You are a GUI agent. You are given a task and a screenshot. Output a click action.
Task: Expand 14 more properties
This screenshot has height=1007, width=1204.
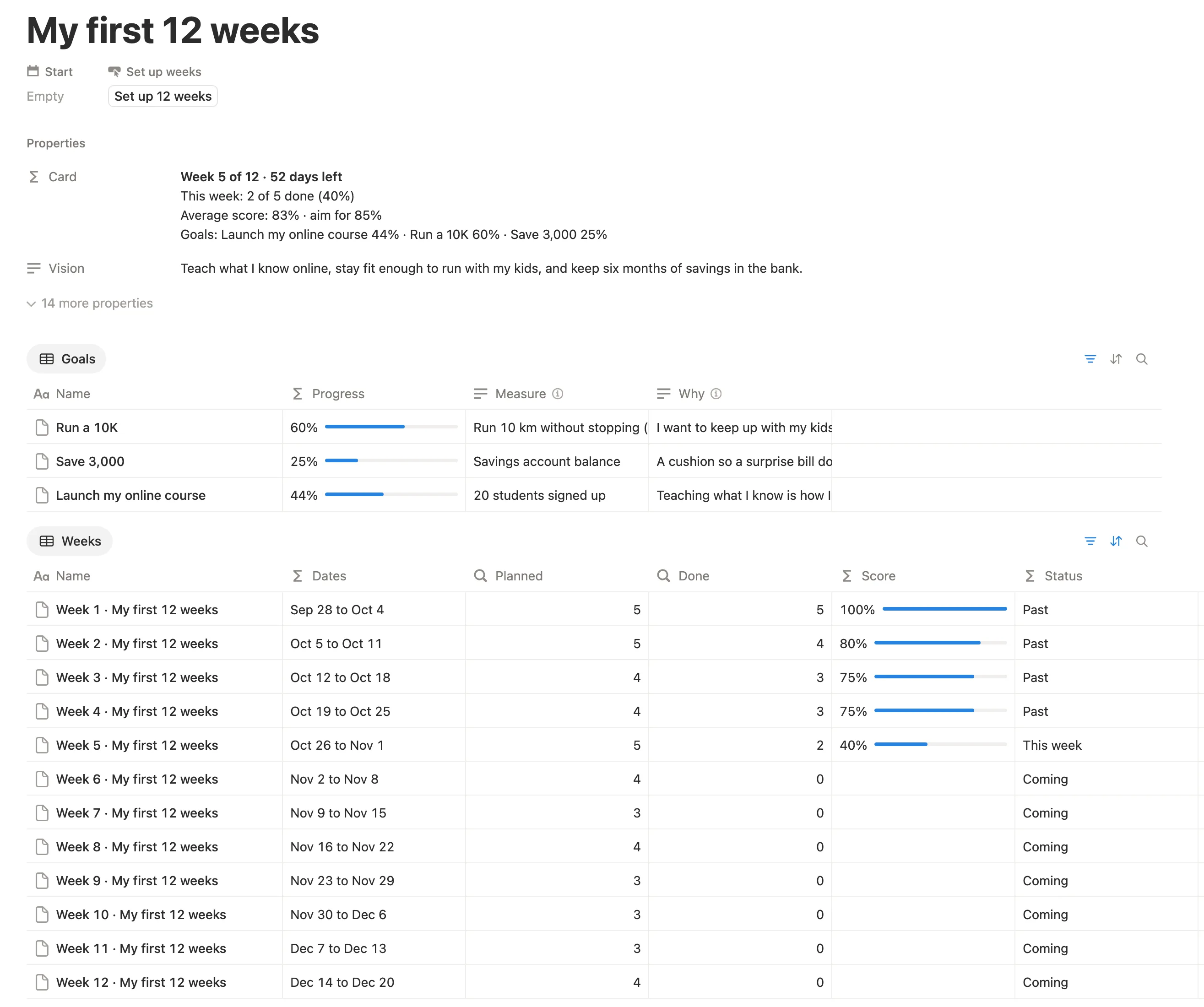pos(90,303)
